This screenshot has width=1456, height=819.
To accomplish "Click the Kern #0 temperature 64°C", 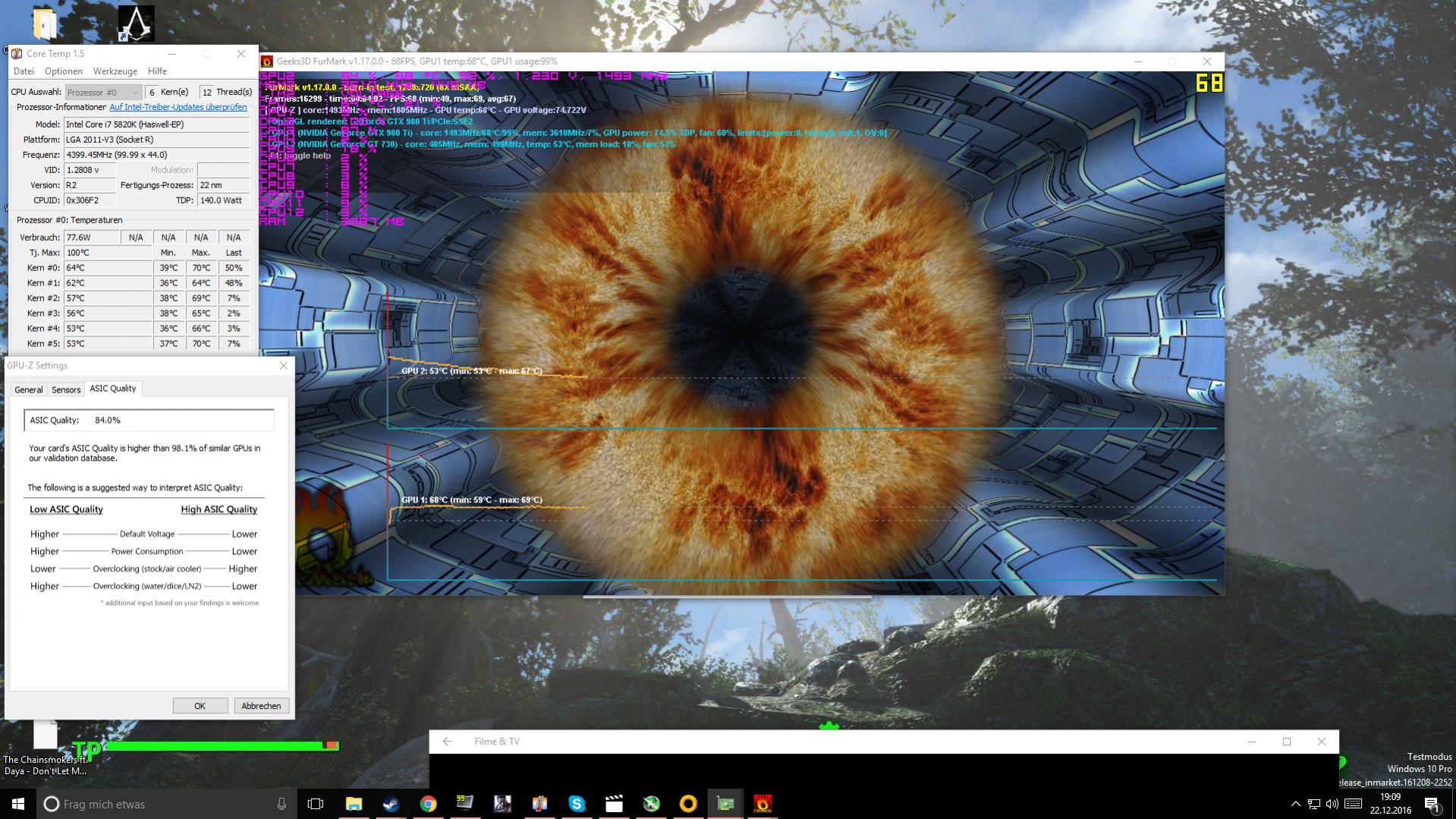I will (x=108, y=268).
